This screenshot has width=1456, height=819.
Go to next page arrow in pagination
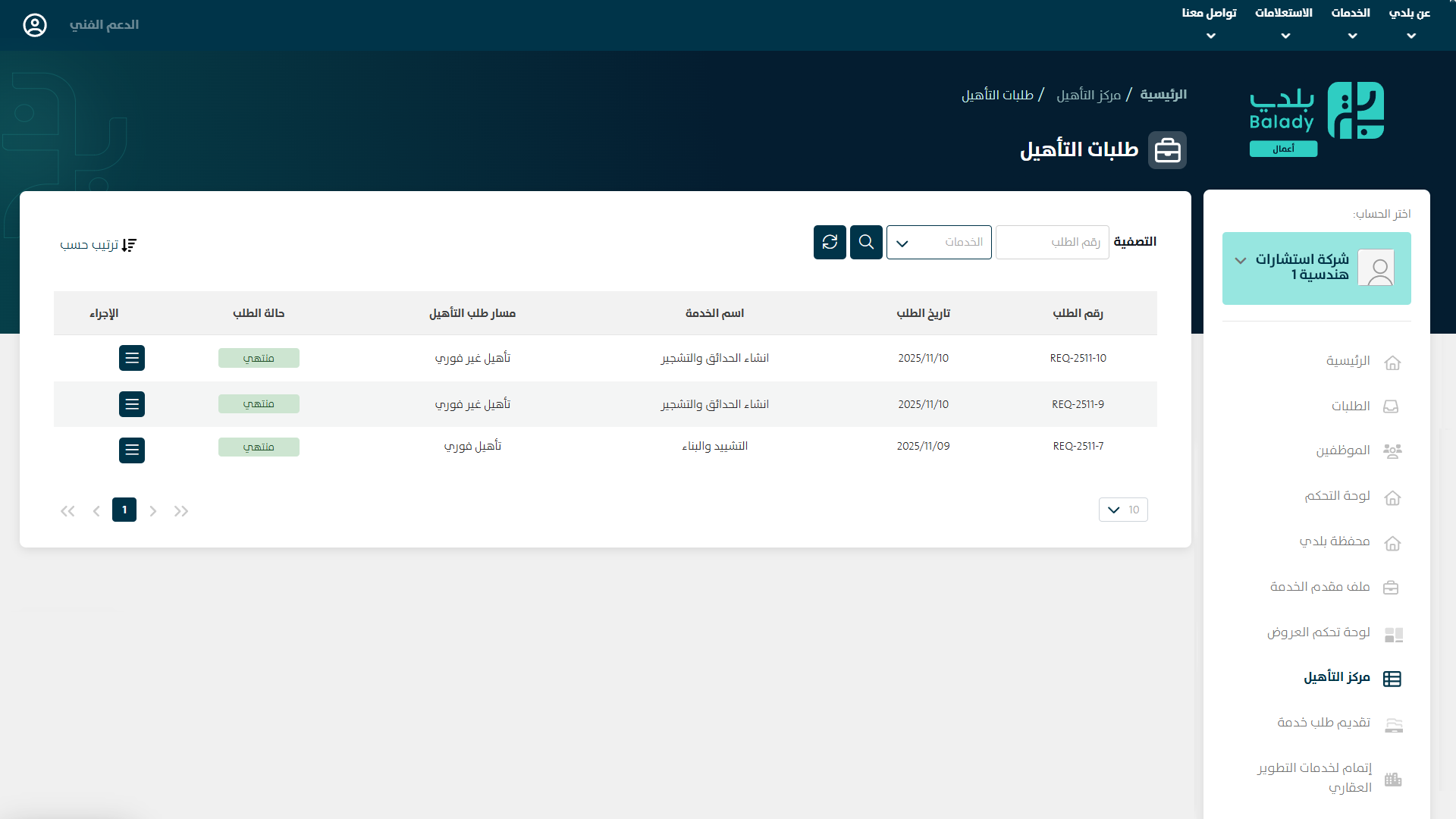click(96, 511)
